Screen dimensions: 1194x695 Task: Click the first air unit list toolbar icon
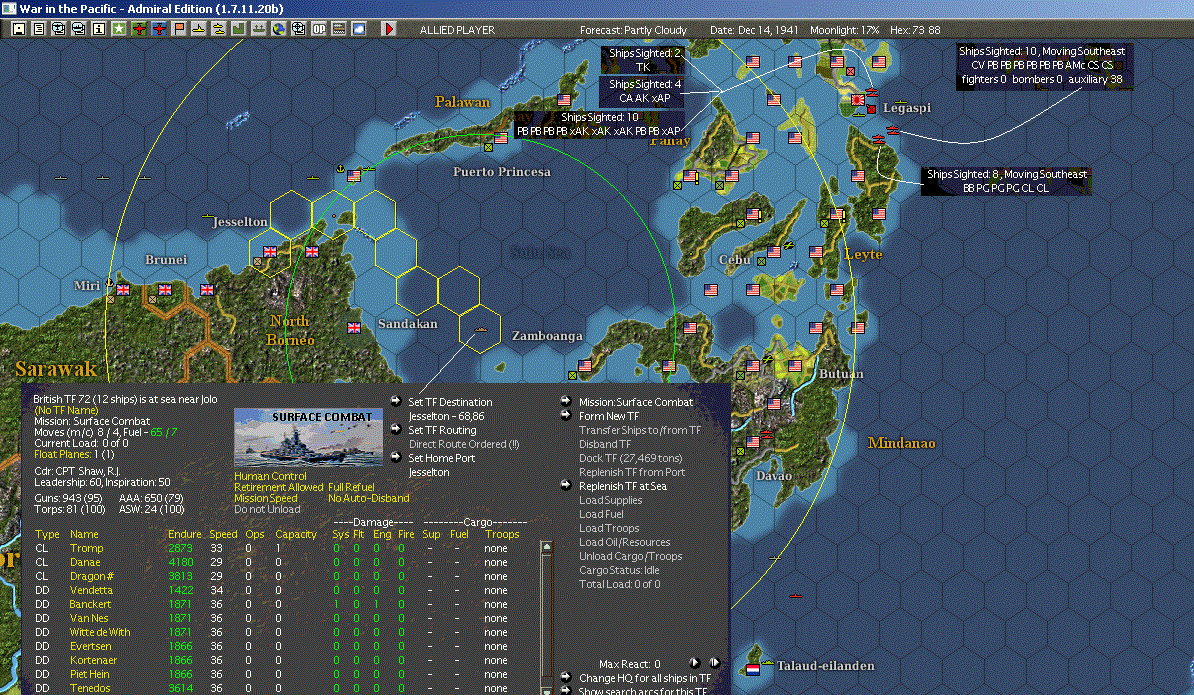(x=59, y=29)
